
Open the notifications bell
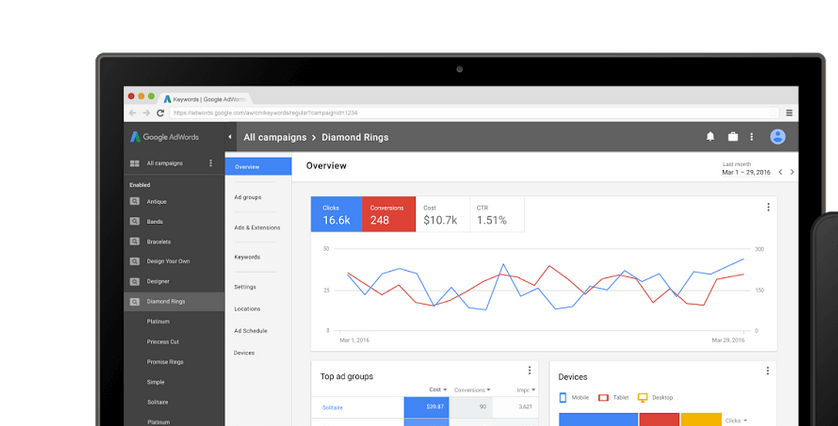tap(710, 137)
